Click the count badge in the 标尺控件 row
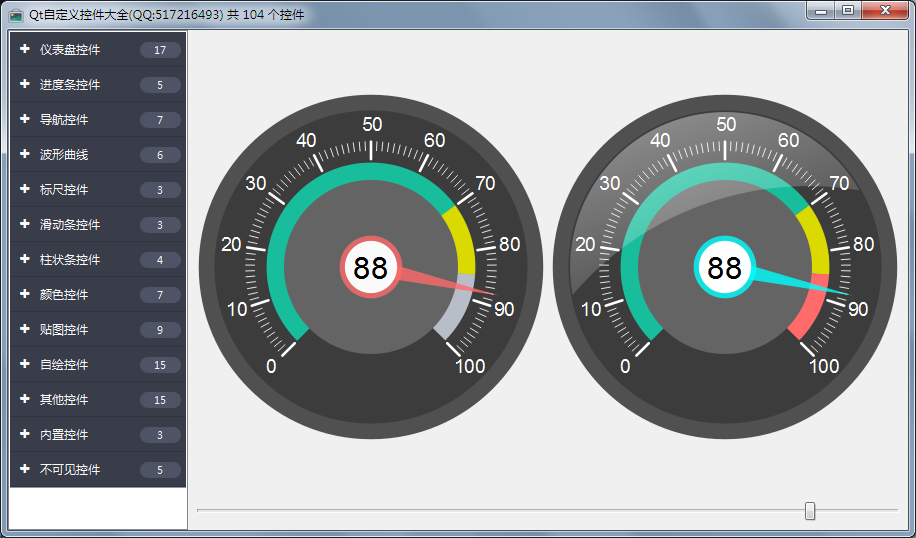The width and height of the screenshot is (916, 538). 160,190
